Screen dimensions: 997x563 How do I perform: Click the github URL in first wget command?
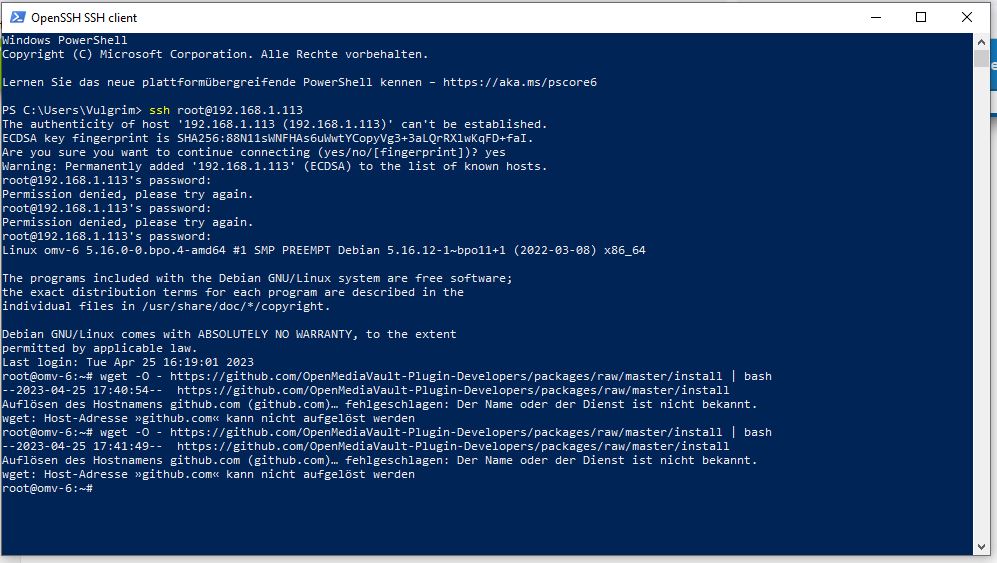point(446,376)
